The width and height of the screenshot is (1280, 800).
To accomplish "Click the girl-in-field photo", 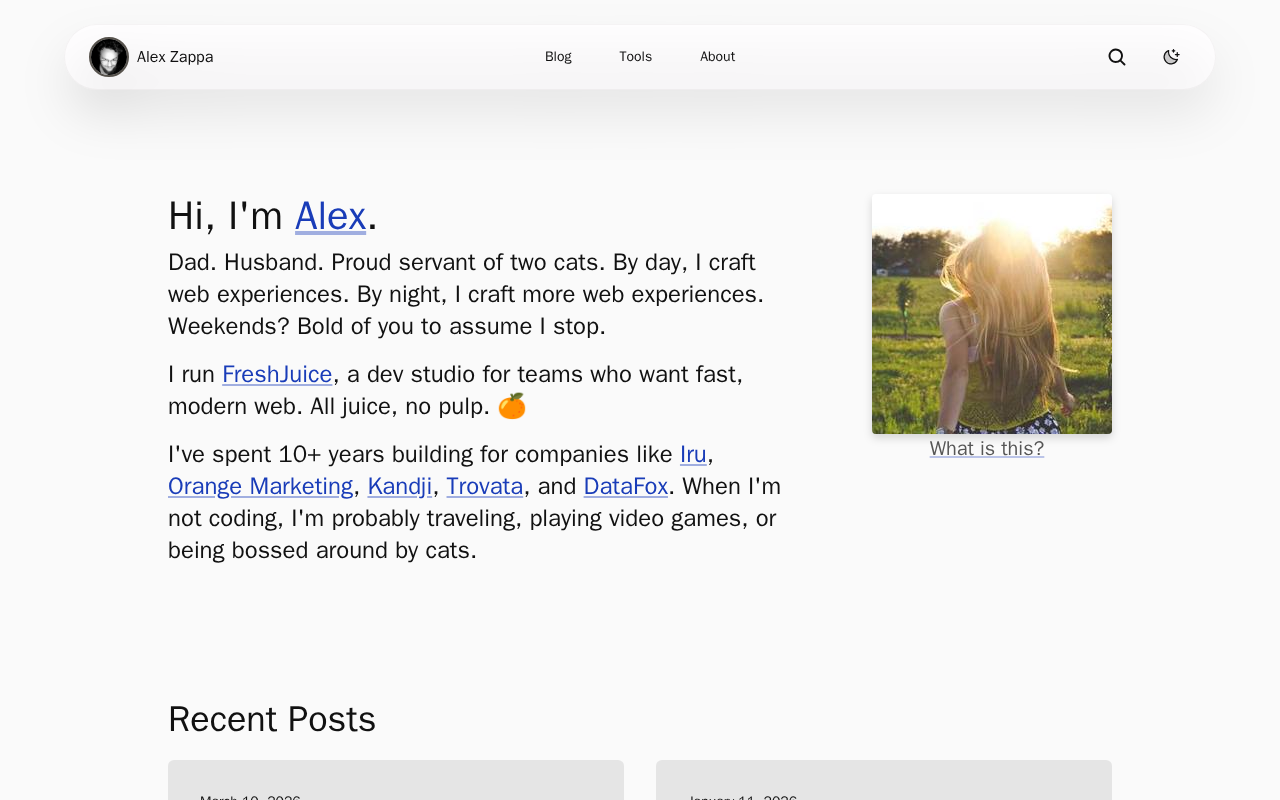I will [991, 314].
